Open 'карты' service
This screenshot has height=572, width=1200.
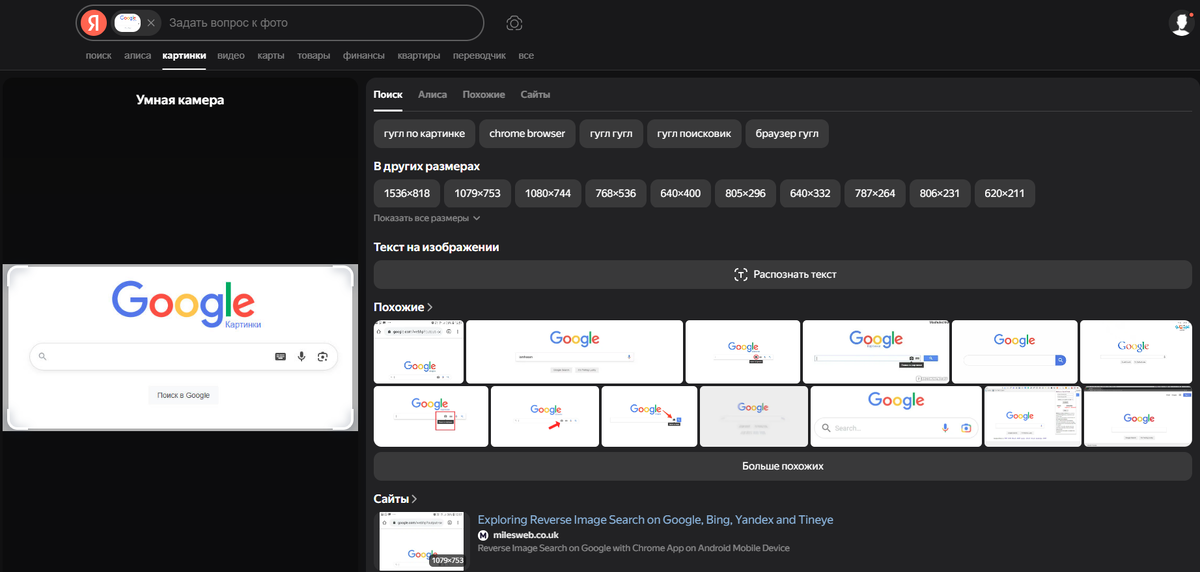tap(271, 56)
